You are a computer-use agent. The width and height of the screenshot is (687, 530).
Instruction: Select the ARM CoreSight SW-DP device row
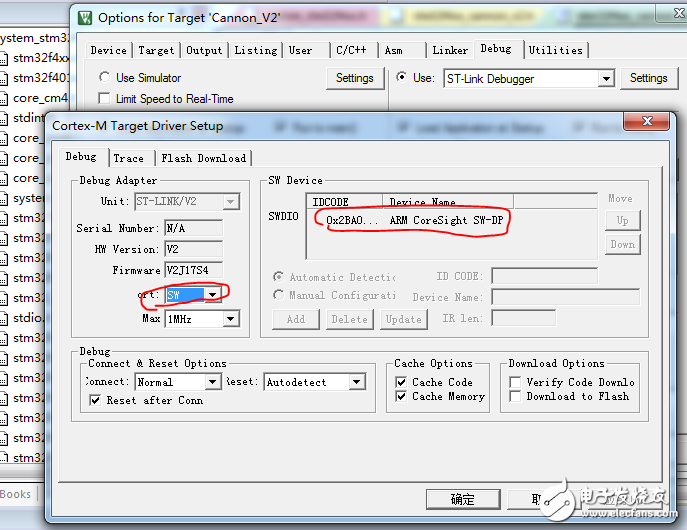tap(412, 220)
